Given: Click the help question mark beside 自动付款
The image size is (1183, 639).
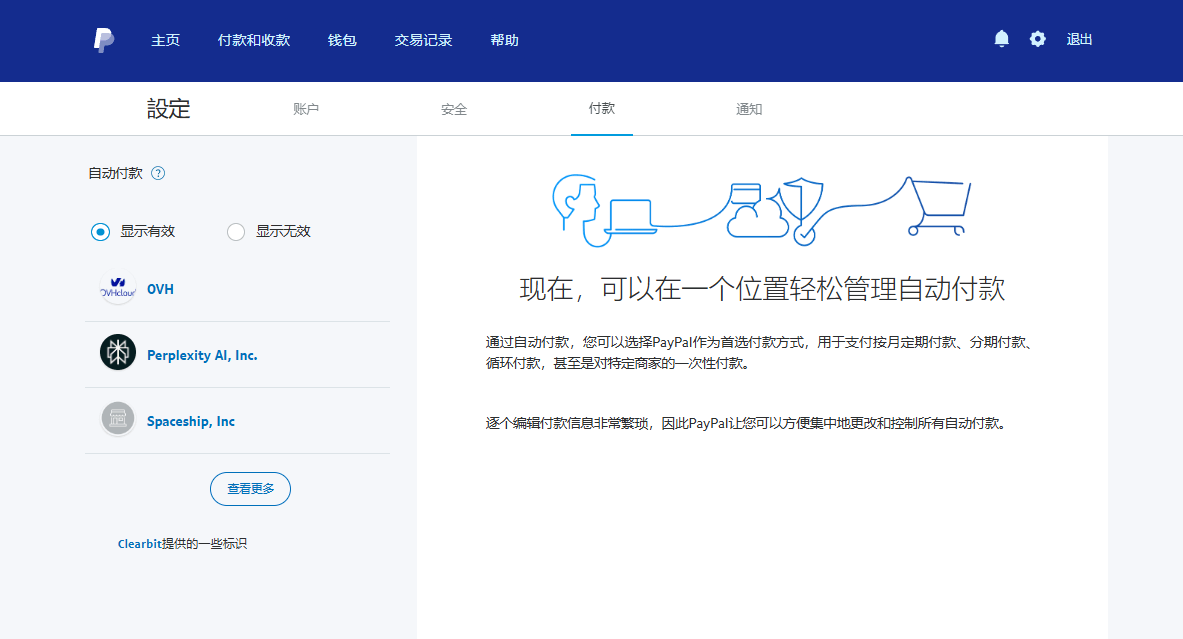Looking at the screenshot, I should [158, 173].
